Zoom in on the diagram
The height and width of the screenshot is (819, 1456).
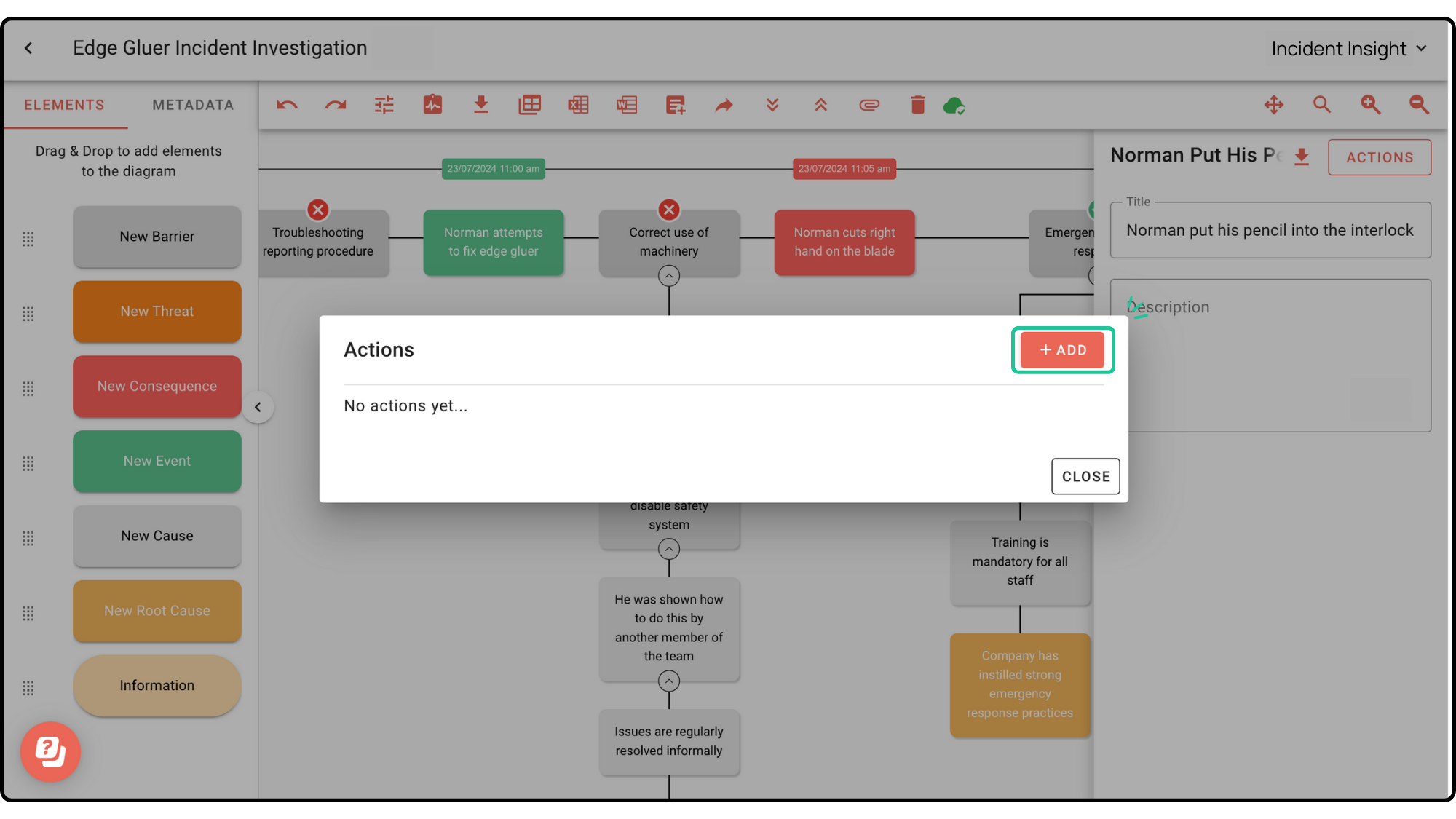point(1371,105)
